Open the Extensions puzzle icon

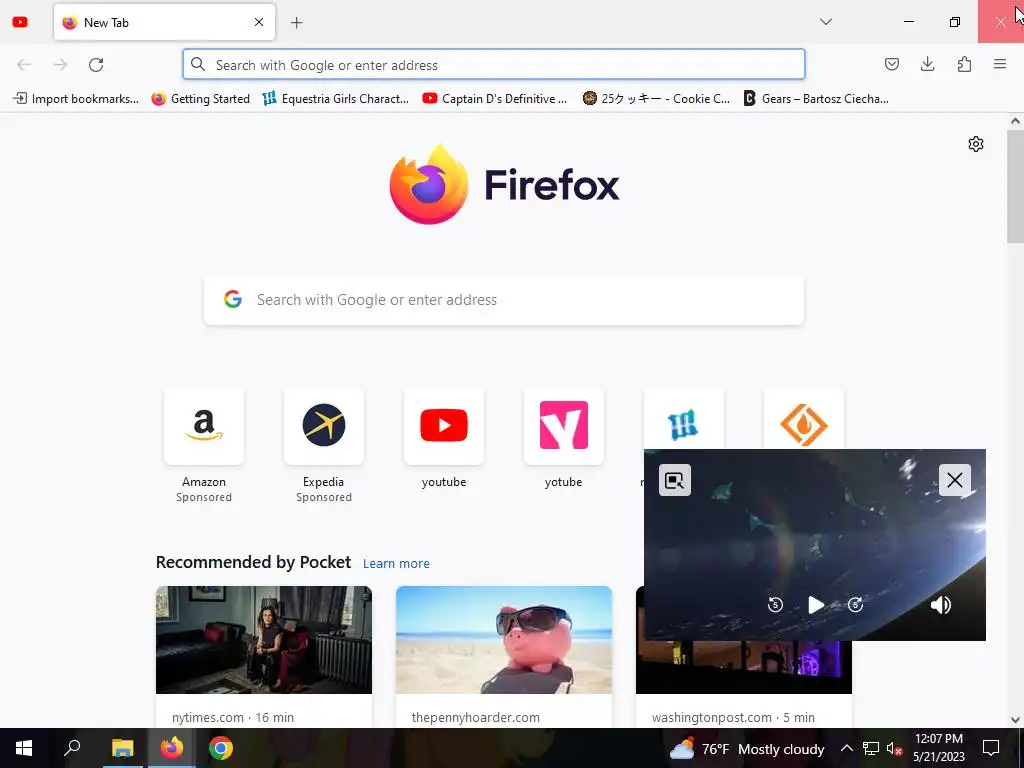(964, 64)
